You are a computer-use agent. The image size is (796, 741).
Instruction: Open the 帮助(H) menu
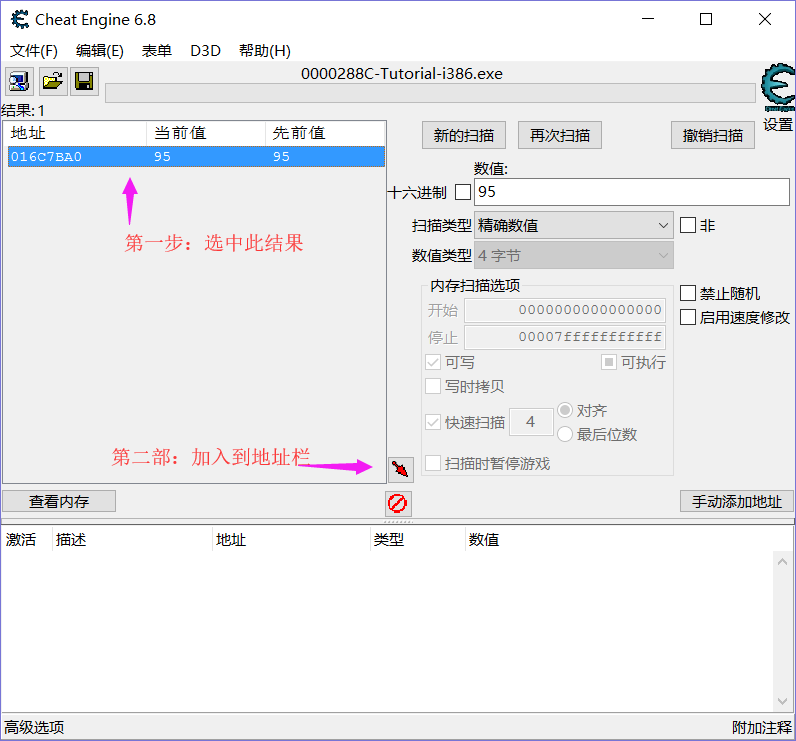point(264,51)
